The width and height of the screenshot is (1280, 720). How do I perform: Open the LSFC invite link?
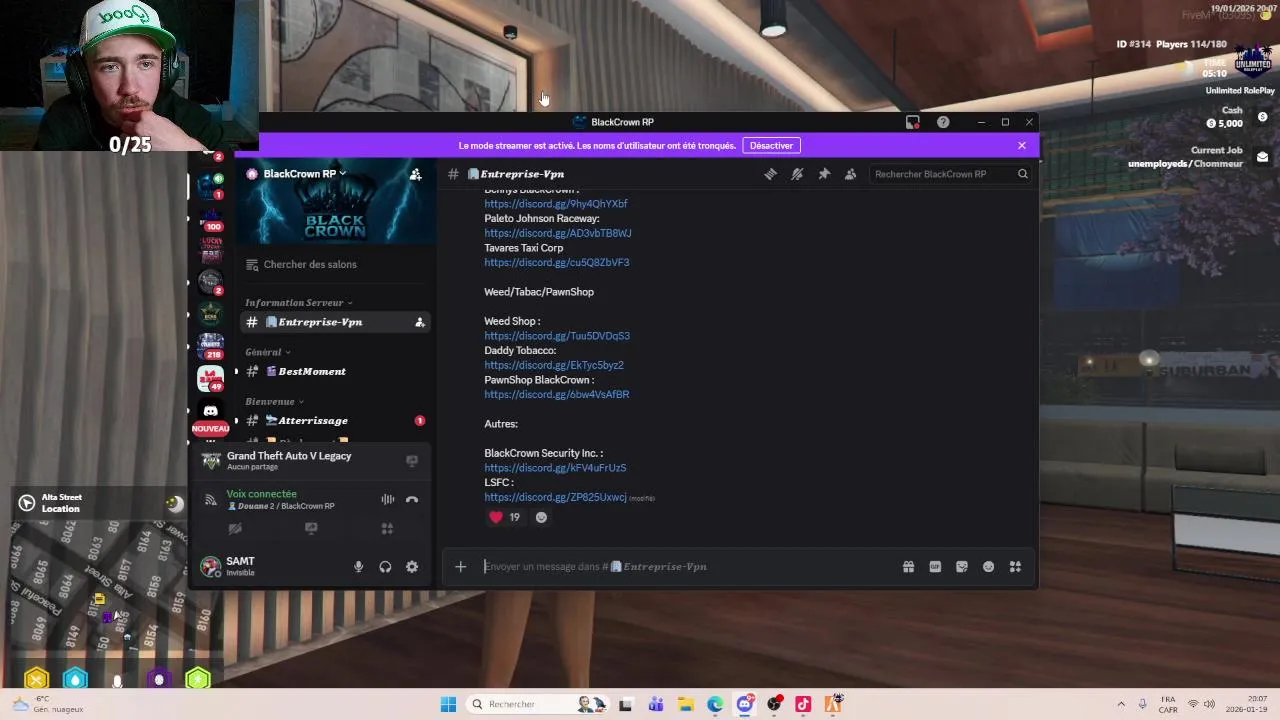coord(555,497)
